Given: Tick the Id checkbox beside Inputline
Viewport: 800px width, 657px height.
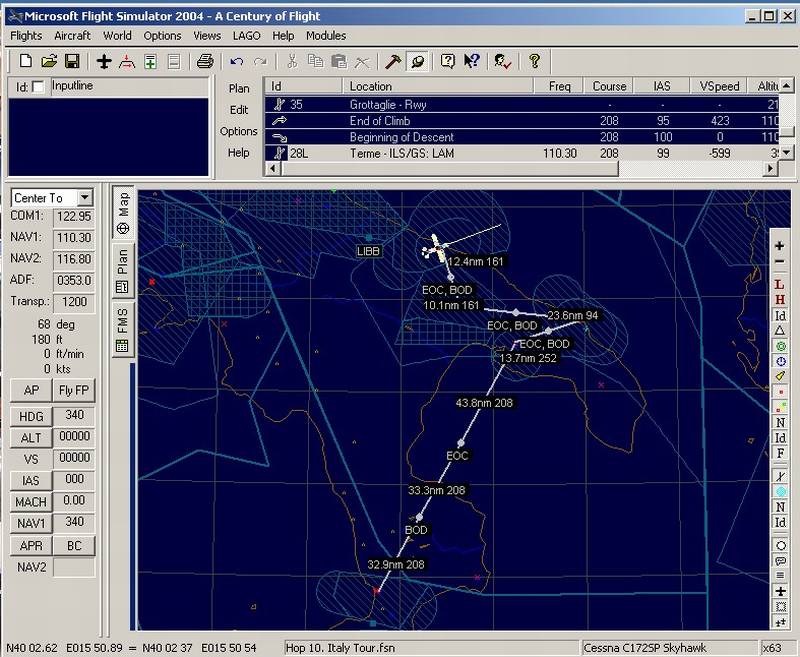Looking at the screenshot, I should 38,88.
